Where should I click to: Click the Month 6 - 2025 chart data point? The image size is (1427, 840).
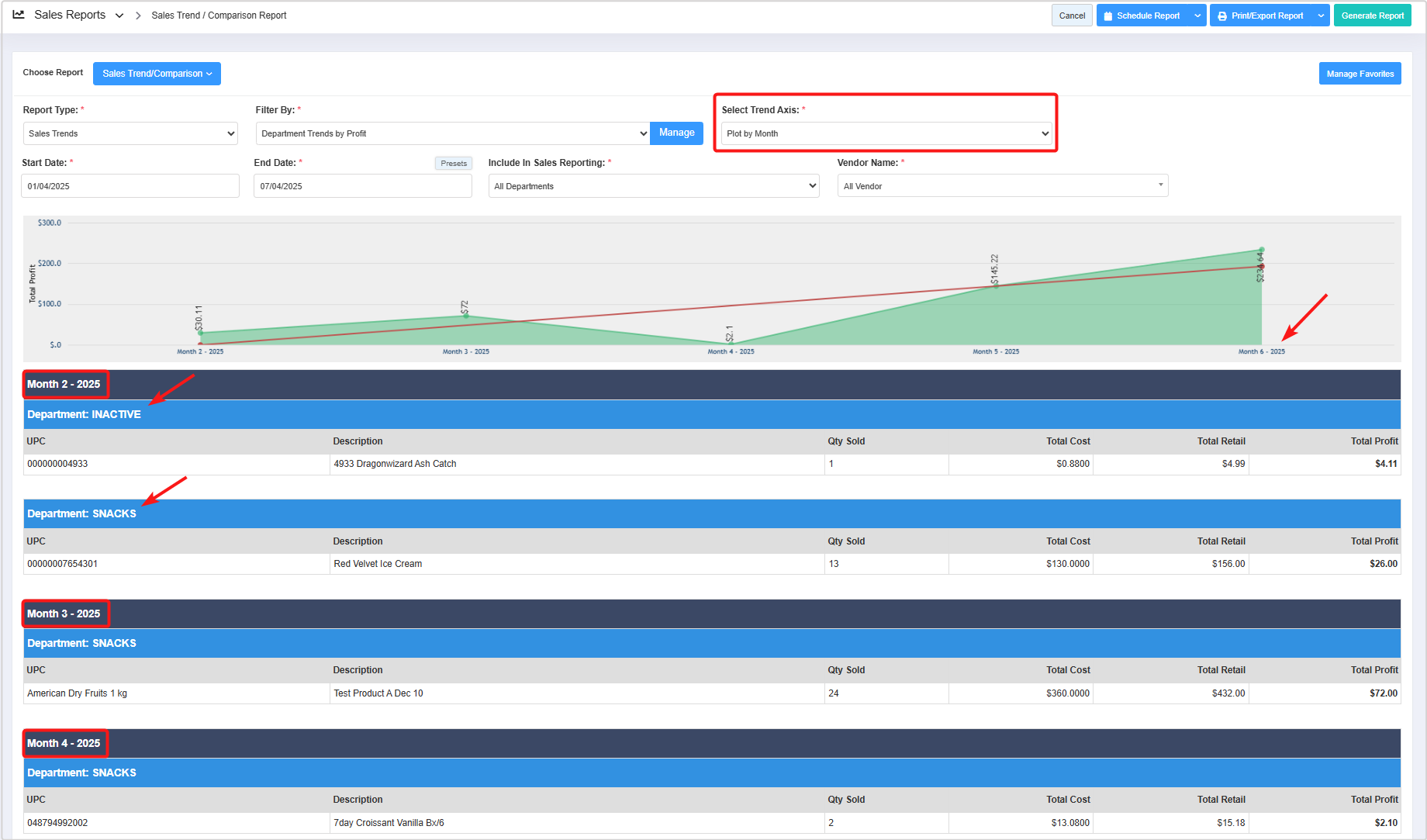tap(1262, 250)
